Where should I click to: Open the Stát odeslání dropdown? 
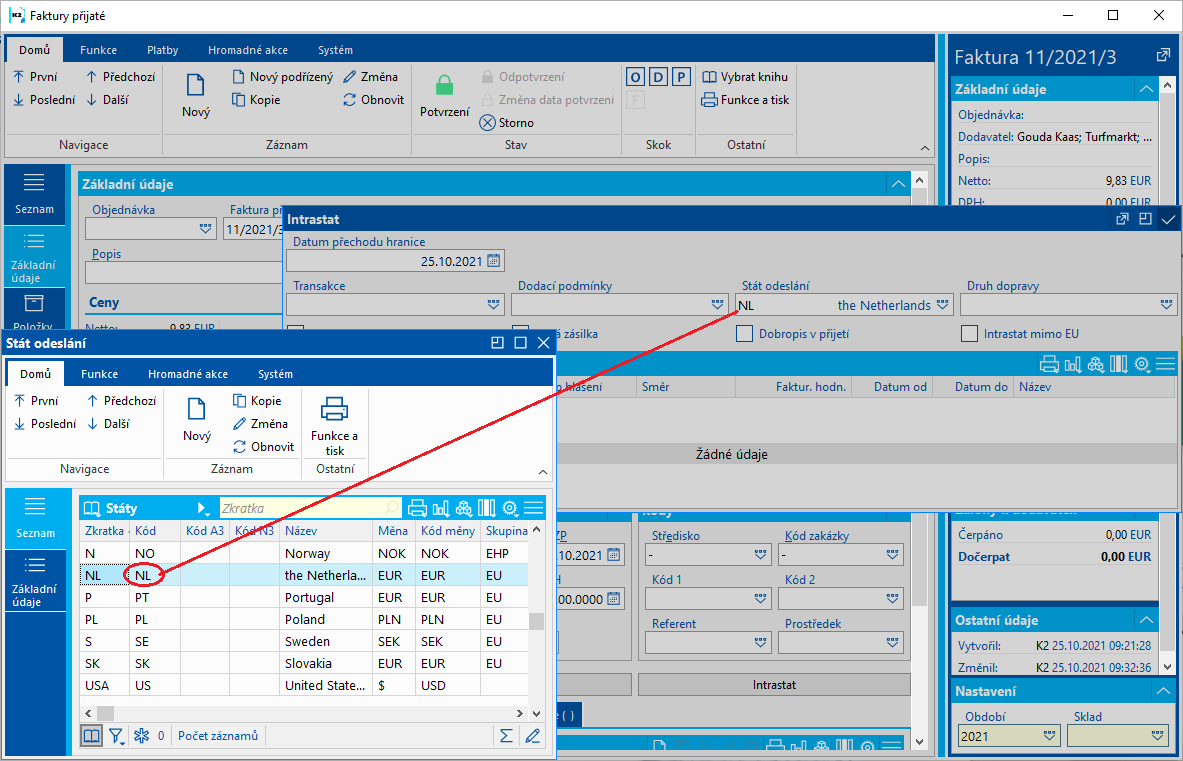click(x=942, y=305)
